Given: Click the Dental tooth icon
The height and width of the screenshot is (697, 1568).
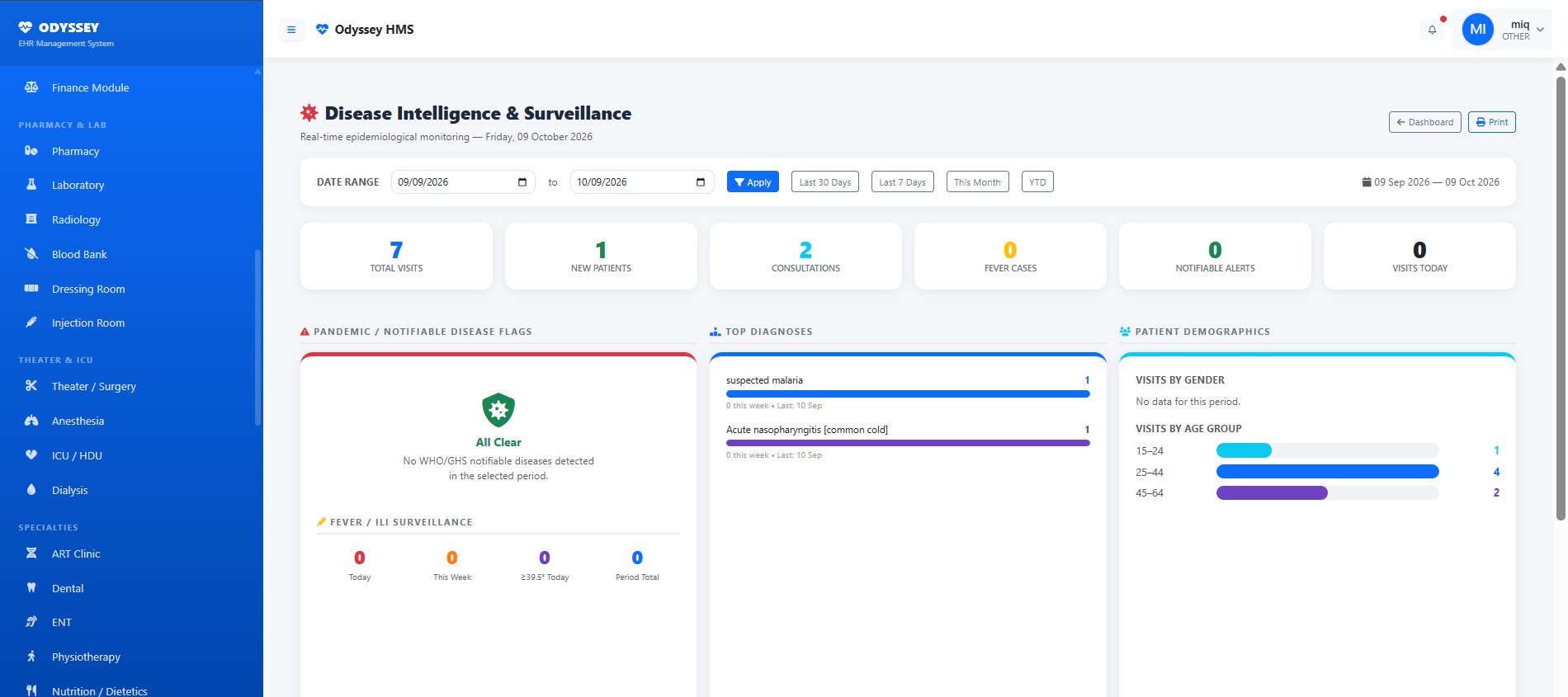Looking at the screenshot, I should [x=31, y=588].
